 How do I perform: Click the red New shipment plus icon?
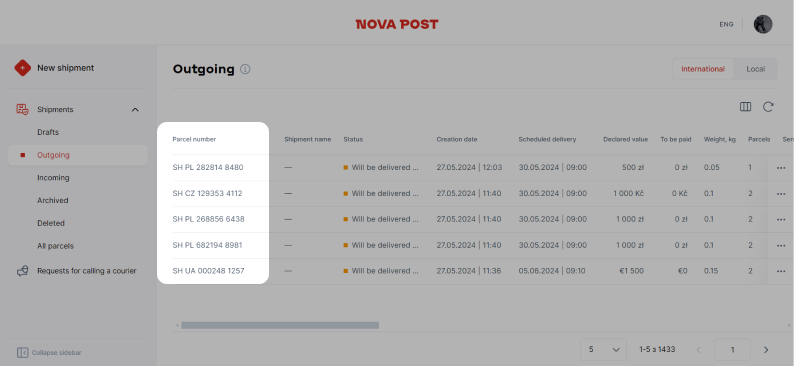pyautogui.click(x=22, y=68)
